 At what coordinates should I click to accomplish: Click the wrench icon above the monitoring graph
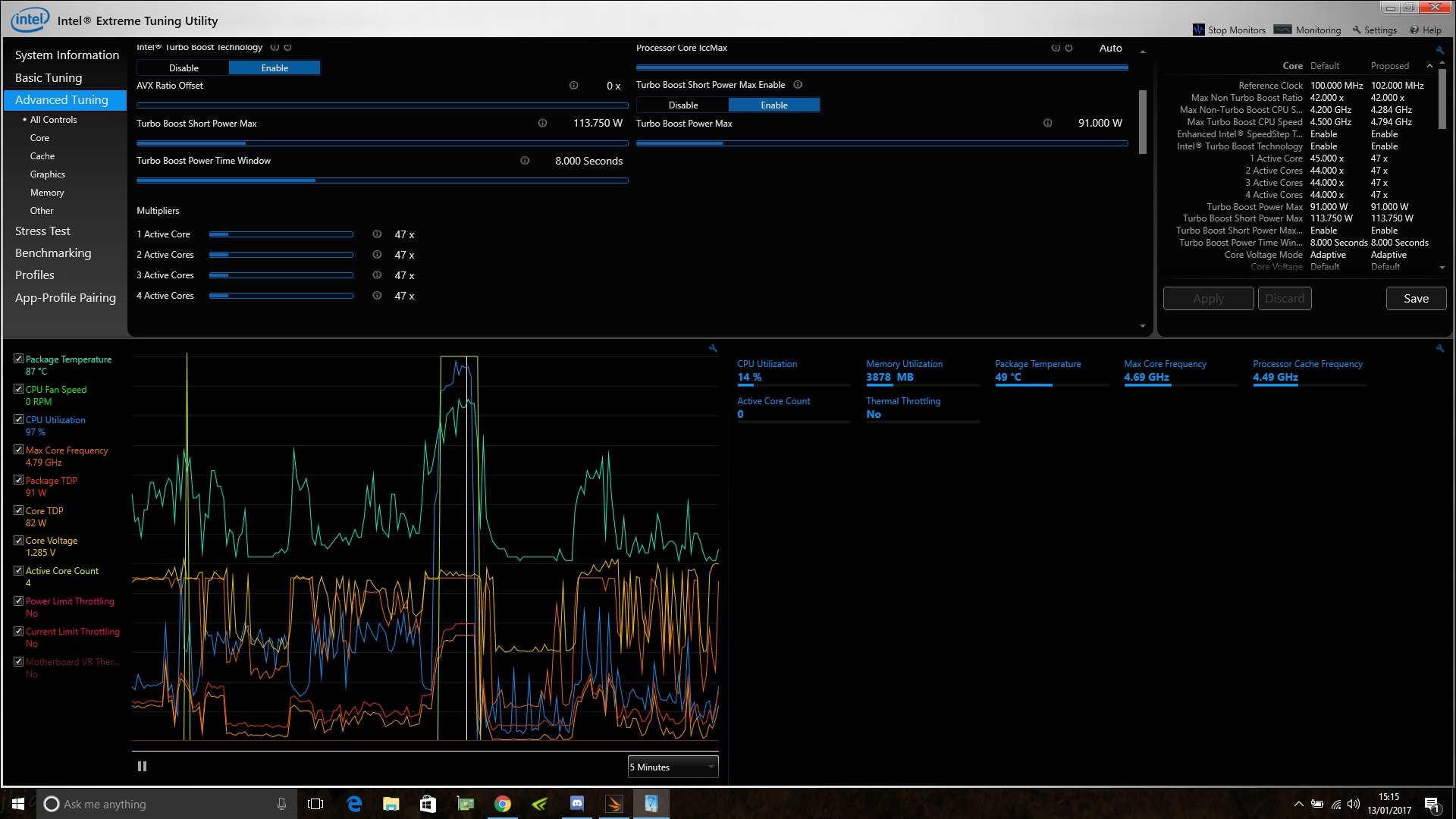click(713, 348)
